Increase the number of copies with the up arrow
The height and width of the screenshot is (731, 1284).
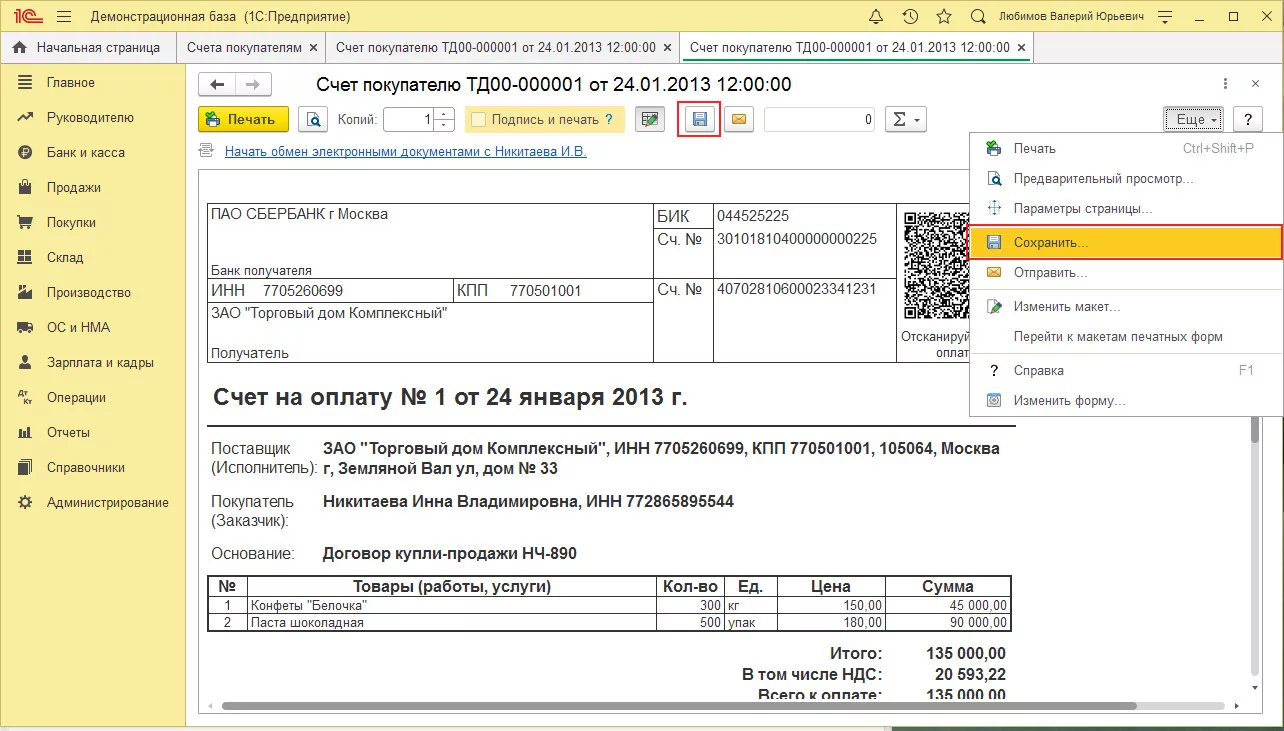tap(444, 114)
